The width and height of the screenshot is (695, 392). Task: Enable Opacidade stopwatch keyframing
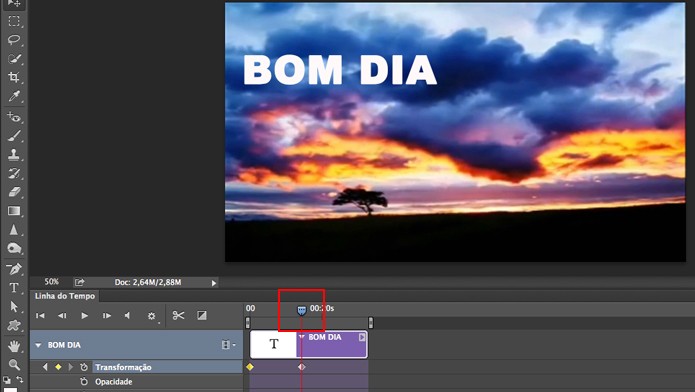click(x=84, y=381)
